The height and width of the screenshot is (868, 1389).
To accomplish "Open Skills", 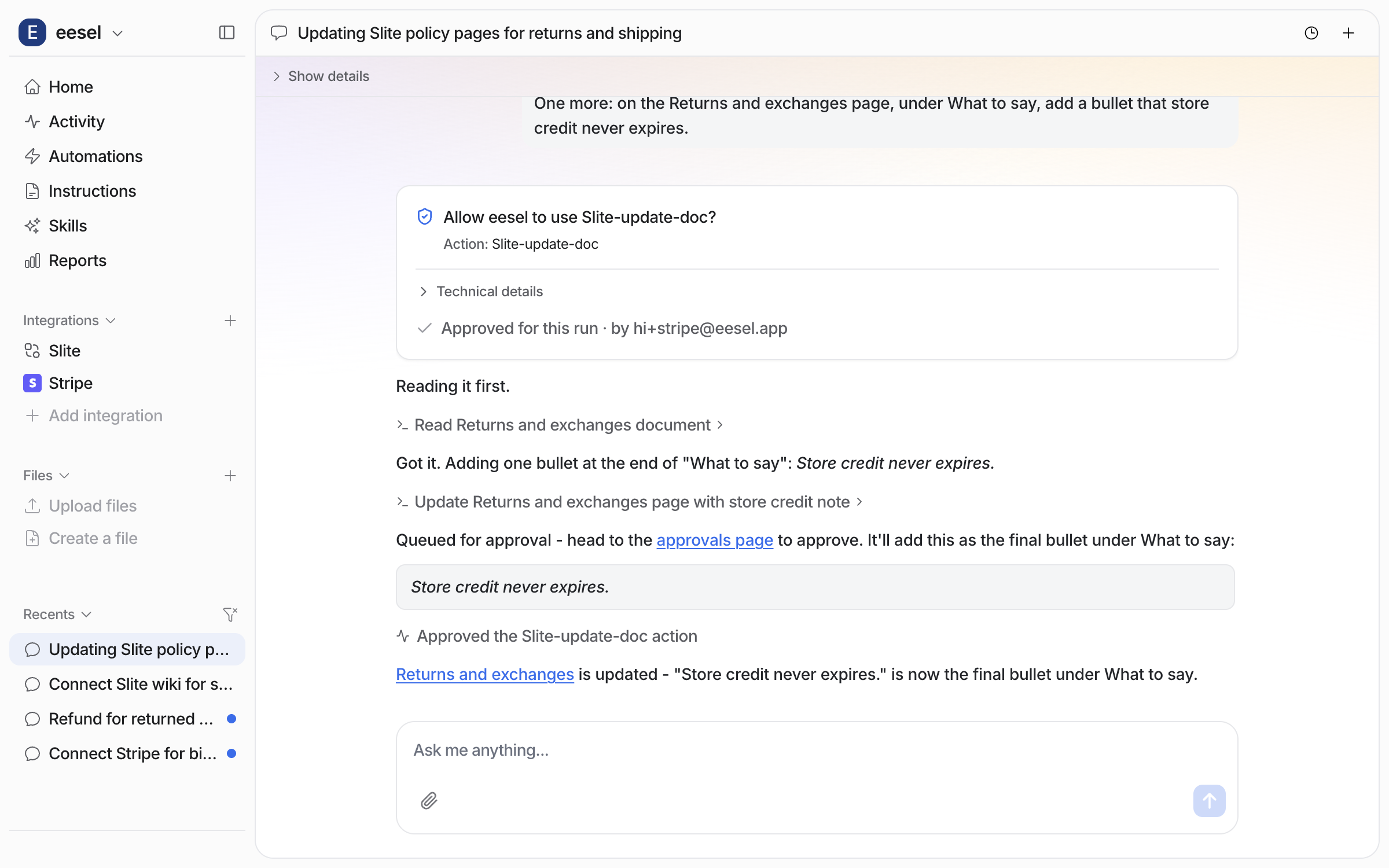I will (127, 226).
